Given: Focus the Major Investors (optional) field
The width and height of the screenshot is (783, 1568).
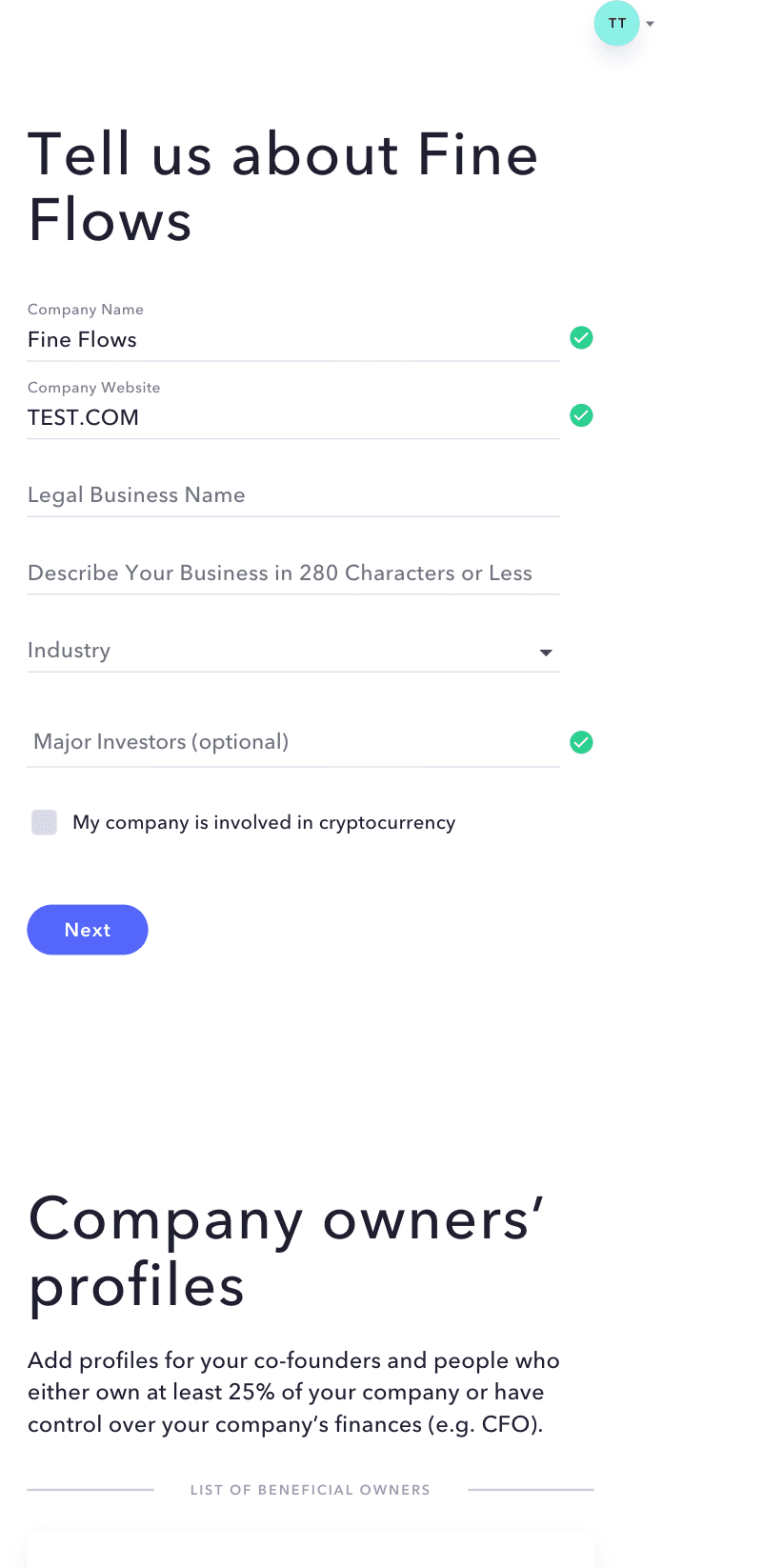Looking at the screenshot, I should [x=293, y=742].
